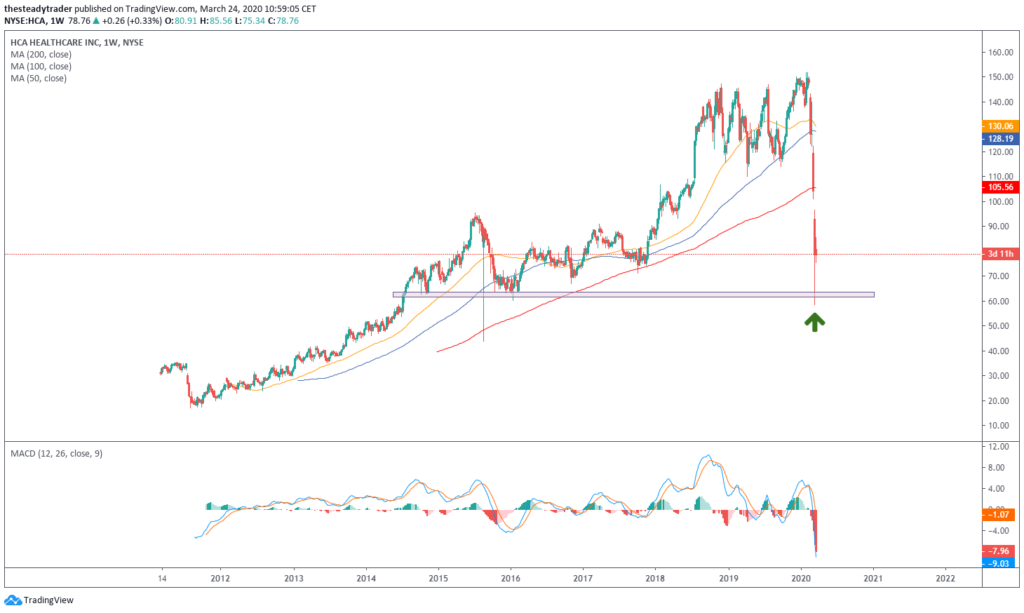Click the 2020 label on the time axis

pos(801,578)
